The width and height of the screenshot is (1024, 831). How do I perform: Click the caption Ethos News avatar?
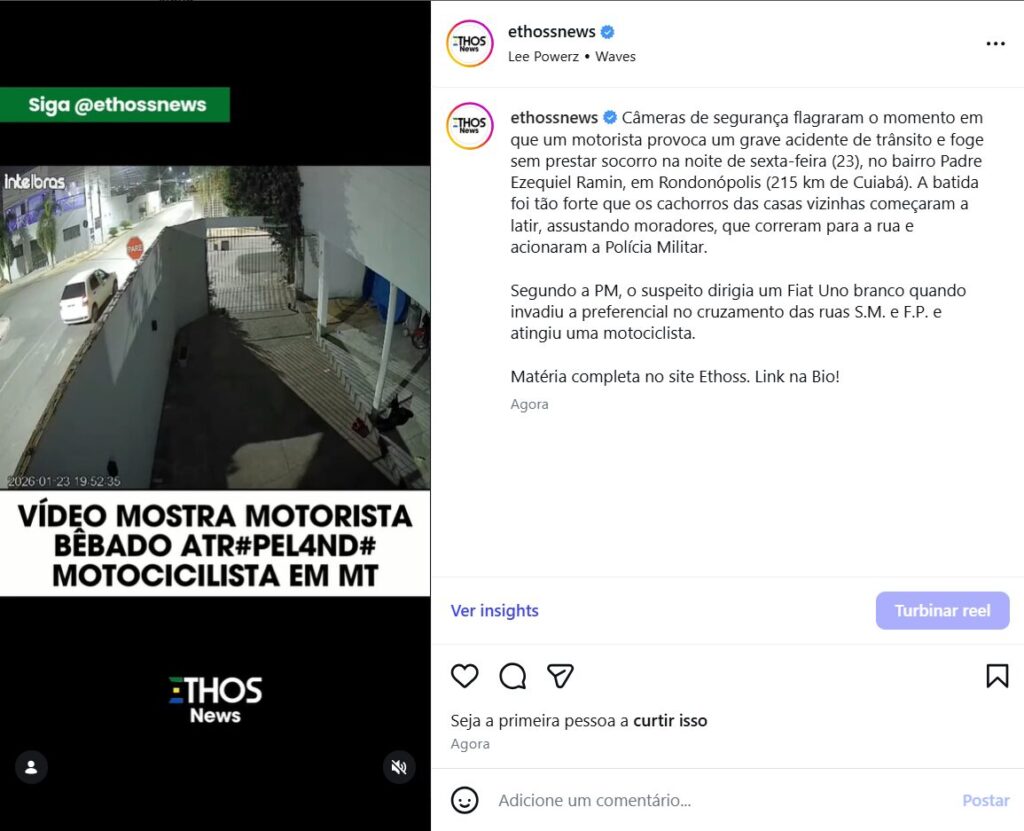point(470,125)
